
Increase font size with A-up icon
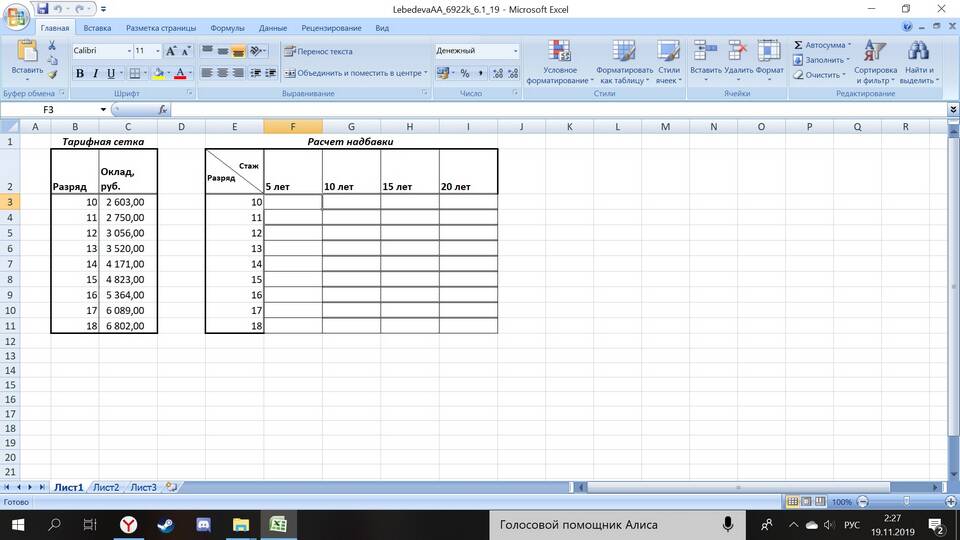coord(171,51)
